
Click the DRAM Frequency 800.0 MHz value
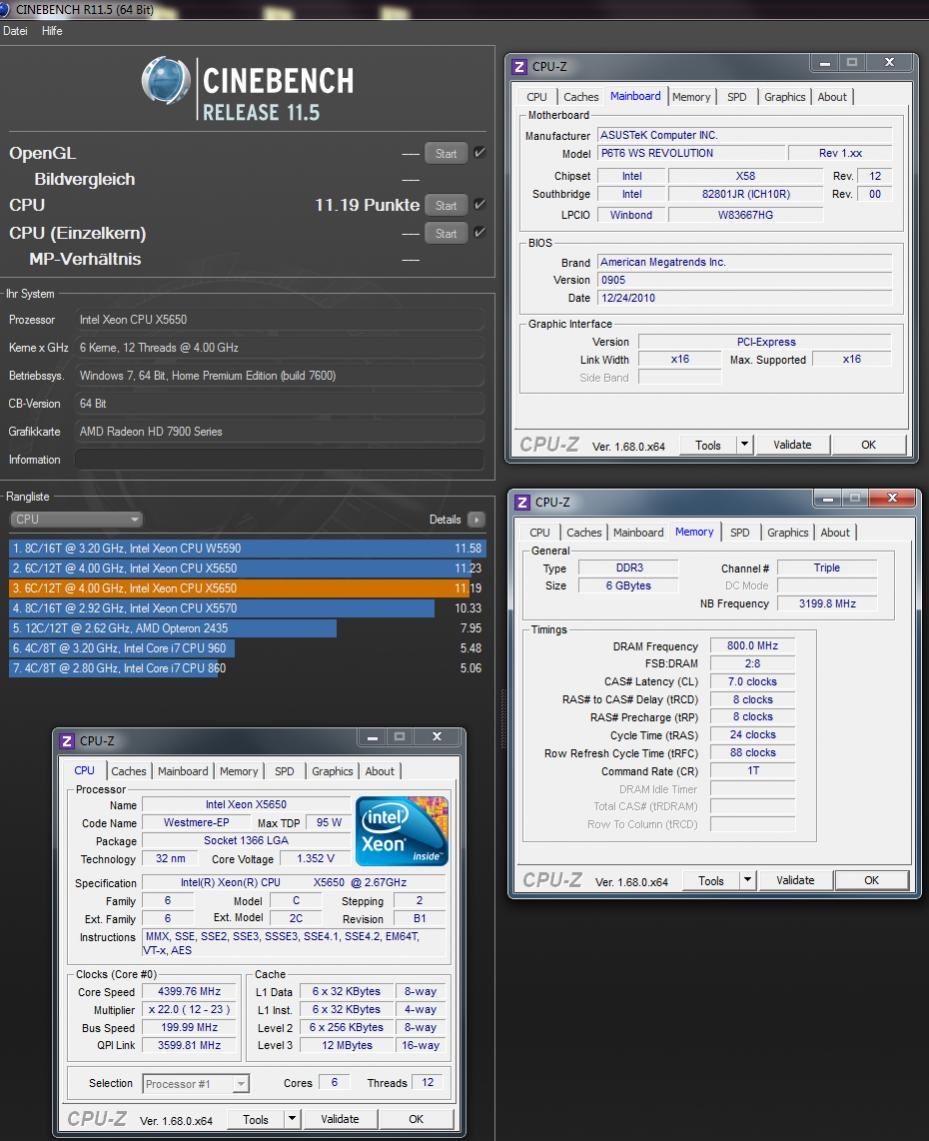coord(752,646)
